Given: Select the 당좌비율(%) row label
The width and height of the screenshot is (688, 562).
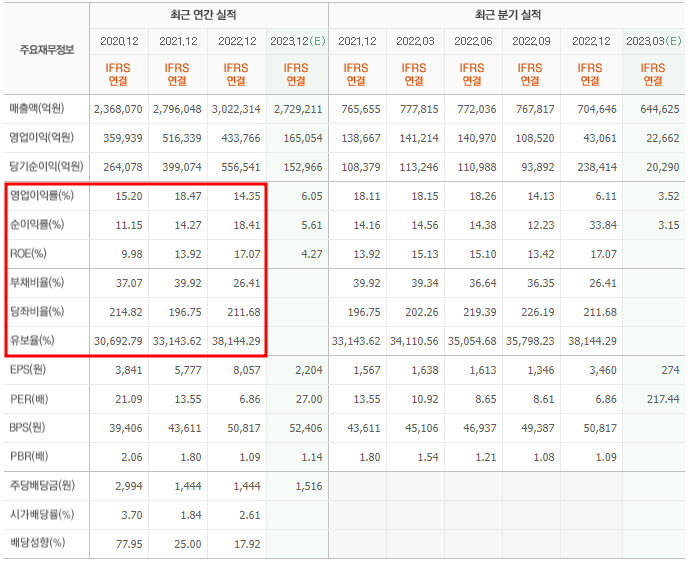Looking at the screenshot, I should [x=37, y=311].
